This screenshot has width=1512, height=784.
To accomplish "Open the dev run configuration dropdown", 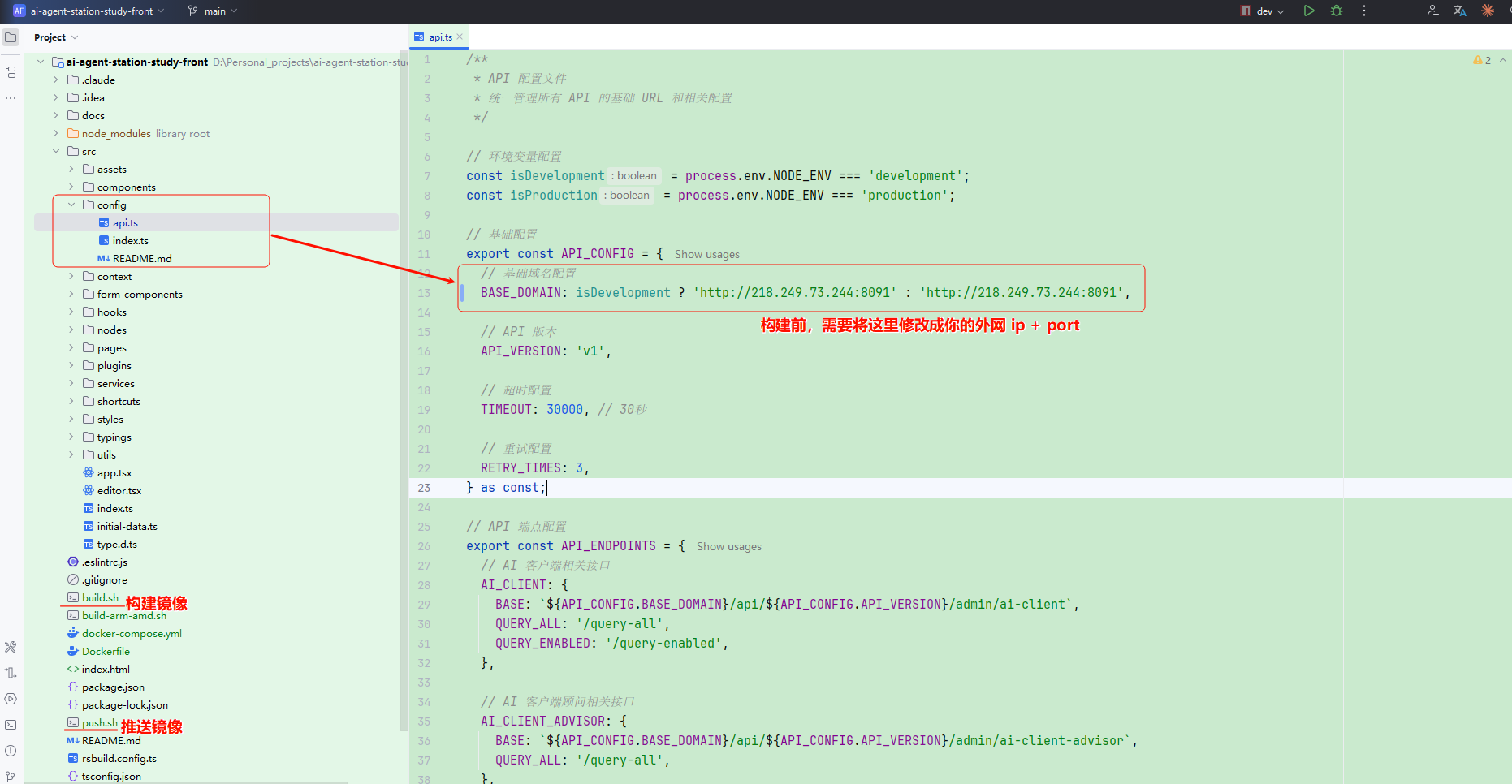I will 1263,11.
